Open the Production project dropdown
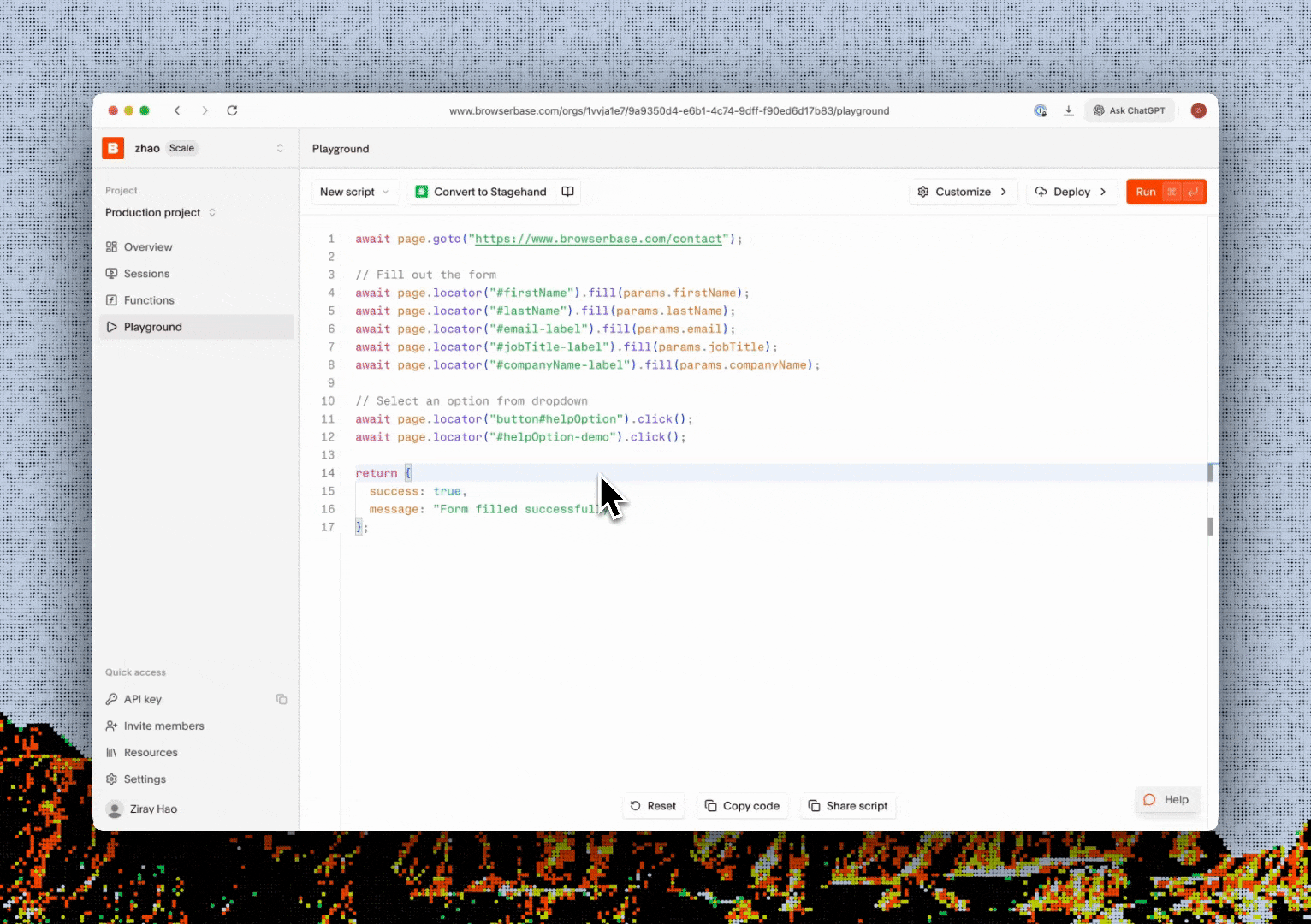 161,212
